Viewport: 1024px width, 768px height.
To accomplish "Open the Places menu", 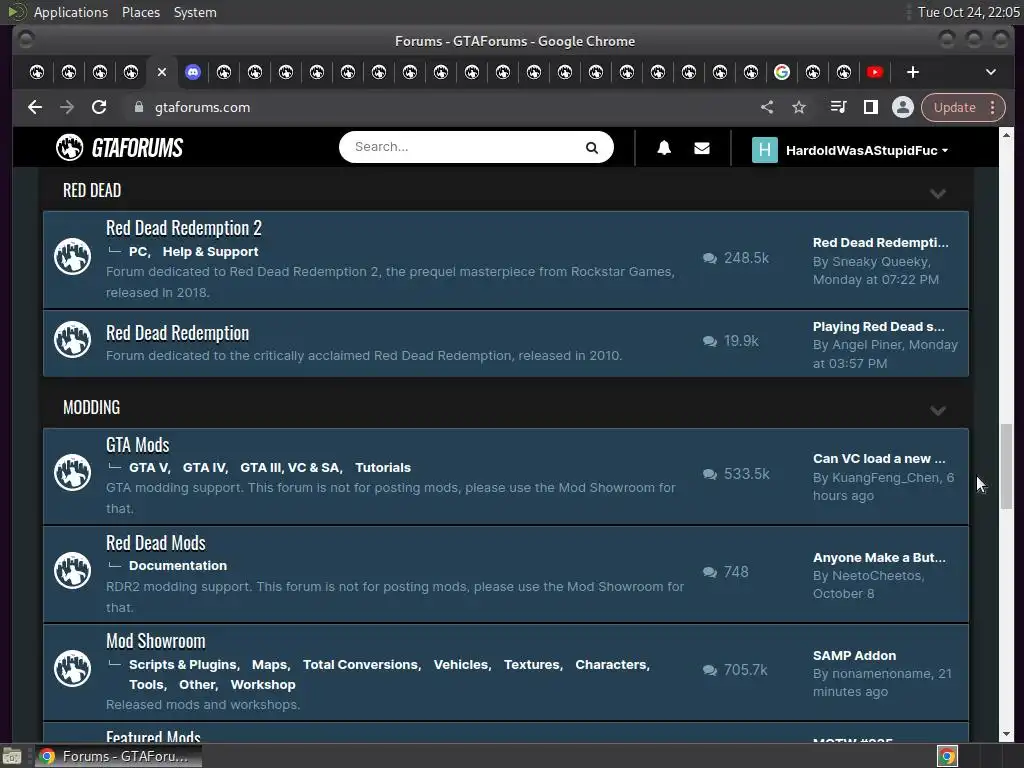I will point(141,12).
